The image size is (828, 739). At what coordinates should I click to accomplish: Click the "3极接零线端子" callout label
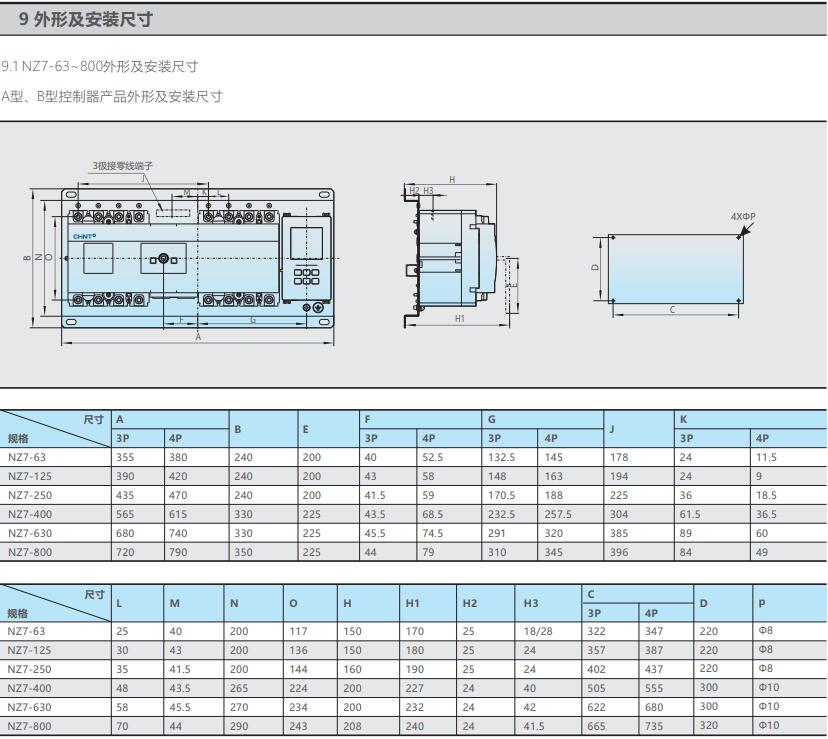(x=123, y=166)
